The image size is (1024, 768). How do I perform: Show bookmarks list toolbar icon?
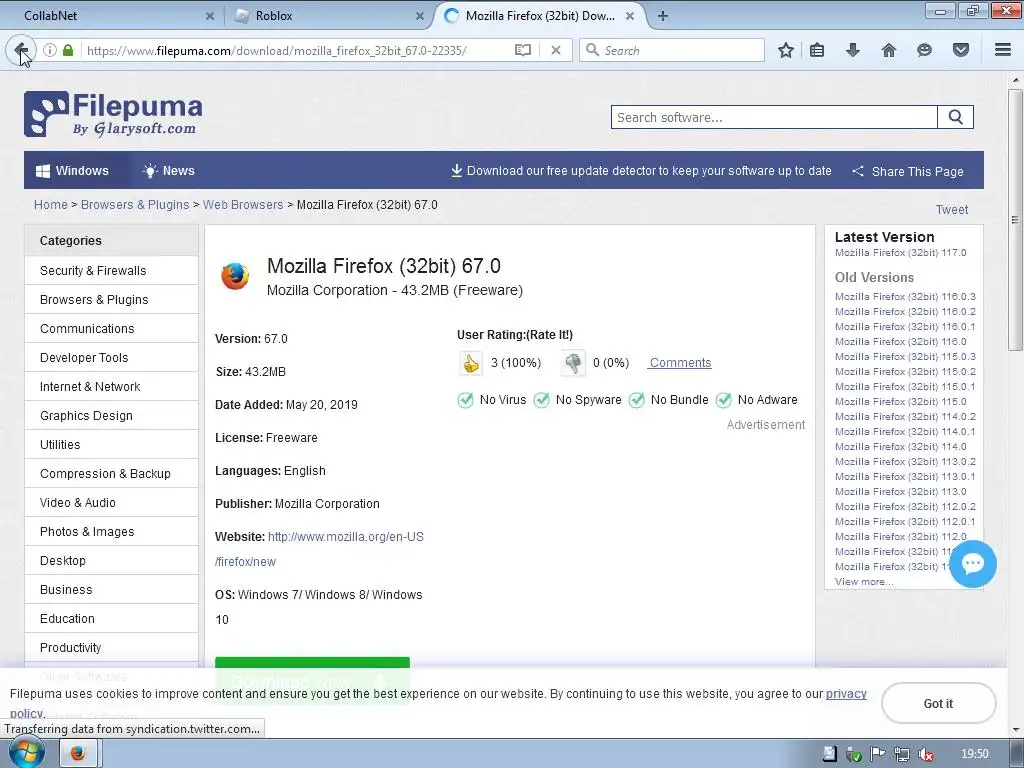[x=817, y=50]
